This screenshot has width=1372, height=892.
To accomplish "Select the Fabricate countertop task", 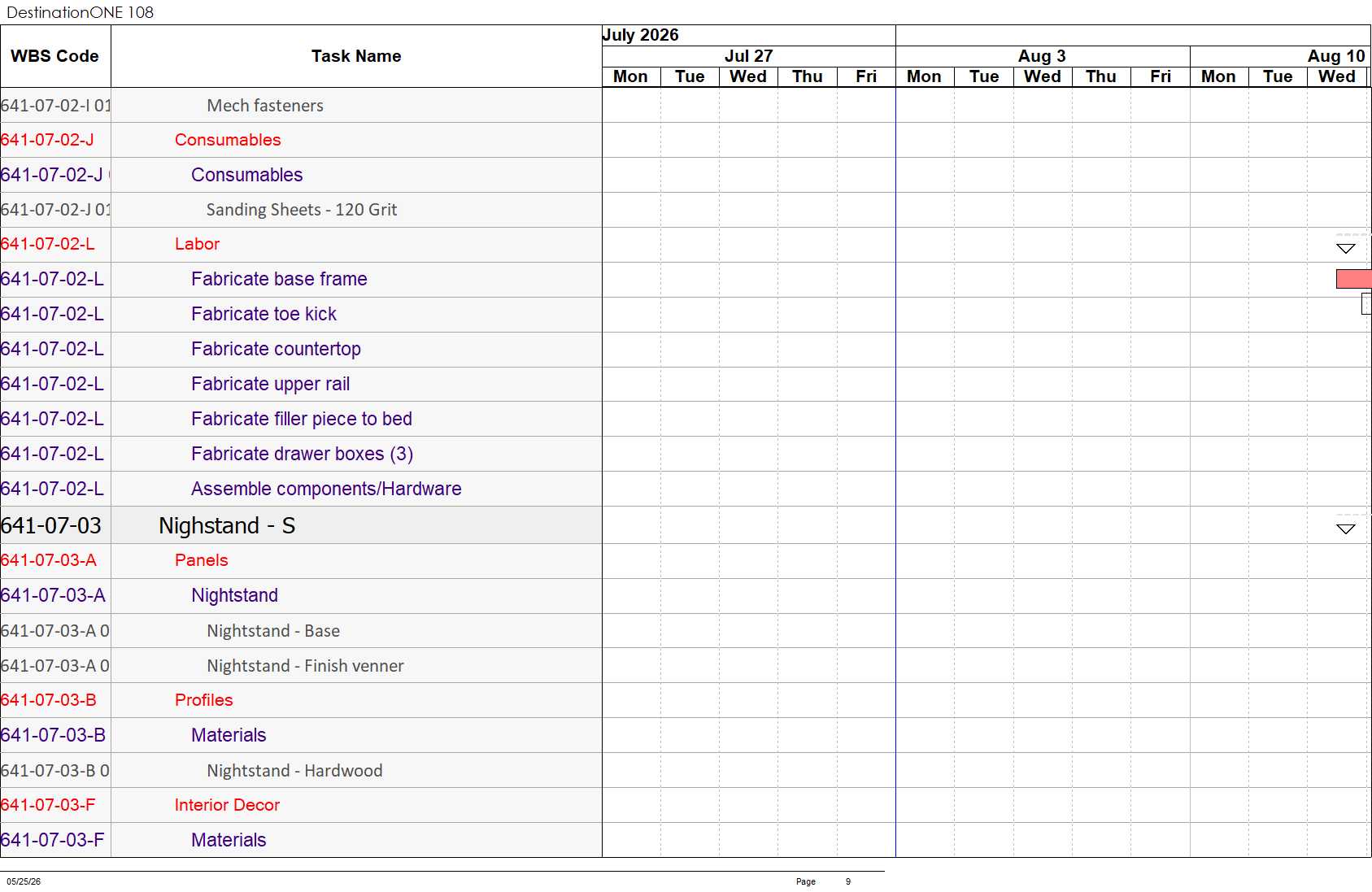I will 301,349.
